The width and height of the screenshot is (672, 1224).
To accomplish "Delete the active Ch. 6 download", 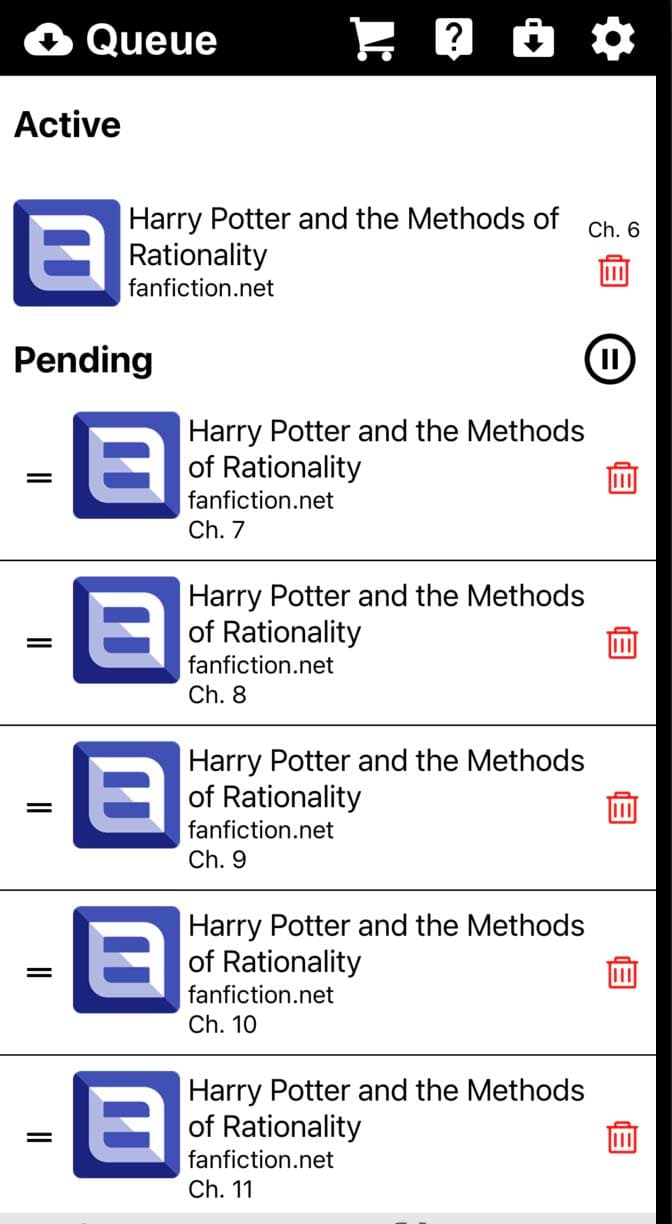I will [x=615, y=271].
